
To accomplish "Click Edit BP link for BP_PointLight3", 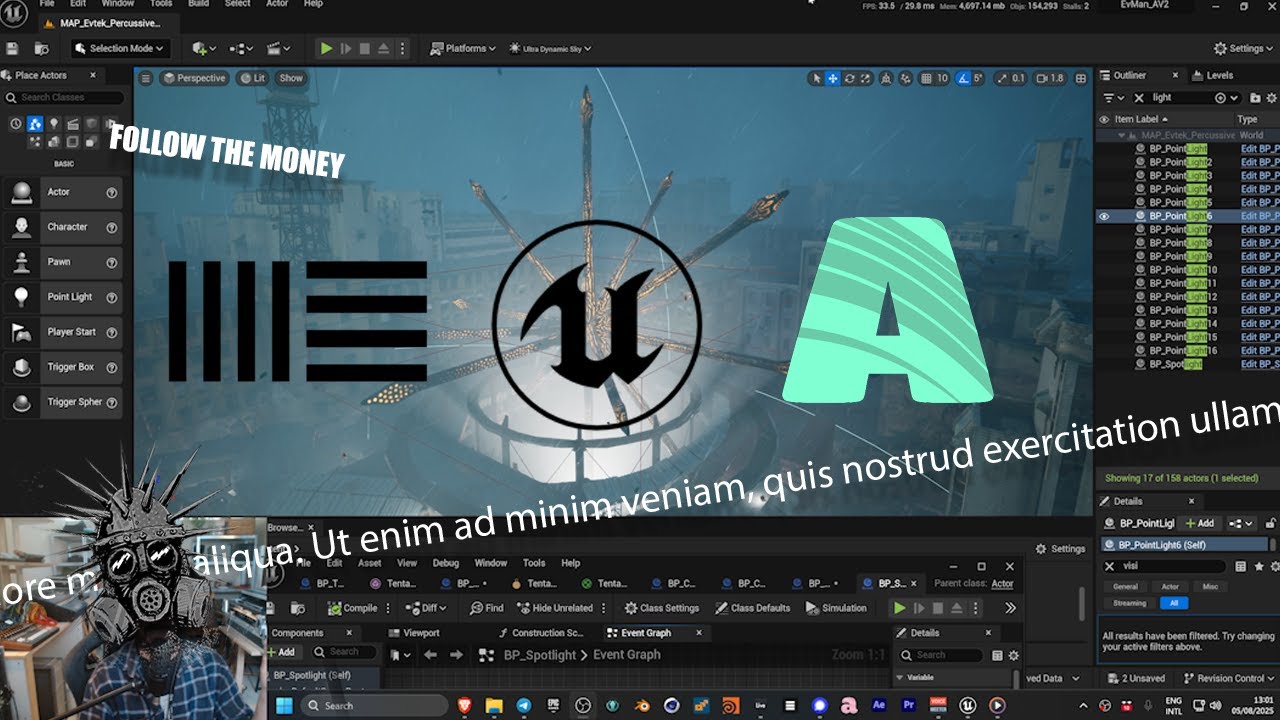I will 1260,176.
